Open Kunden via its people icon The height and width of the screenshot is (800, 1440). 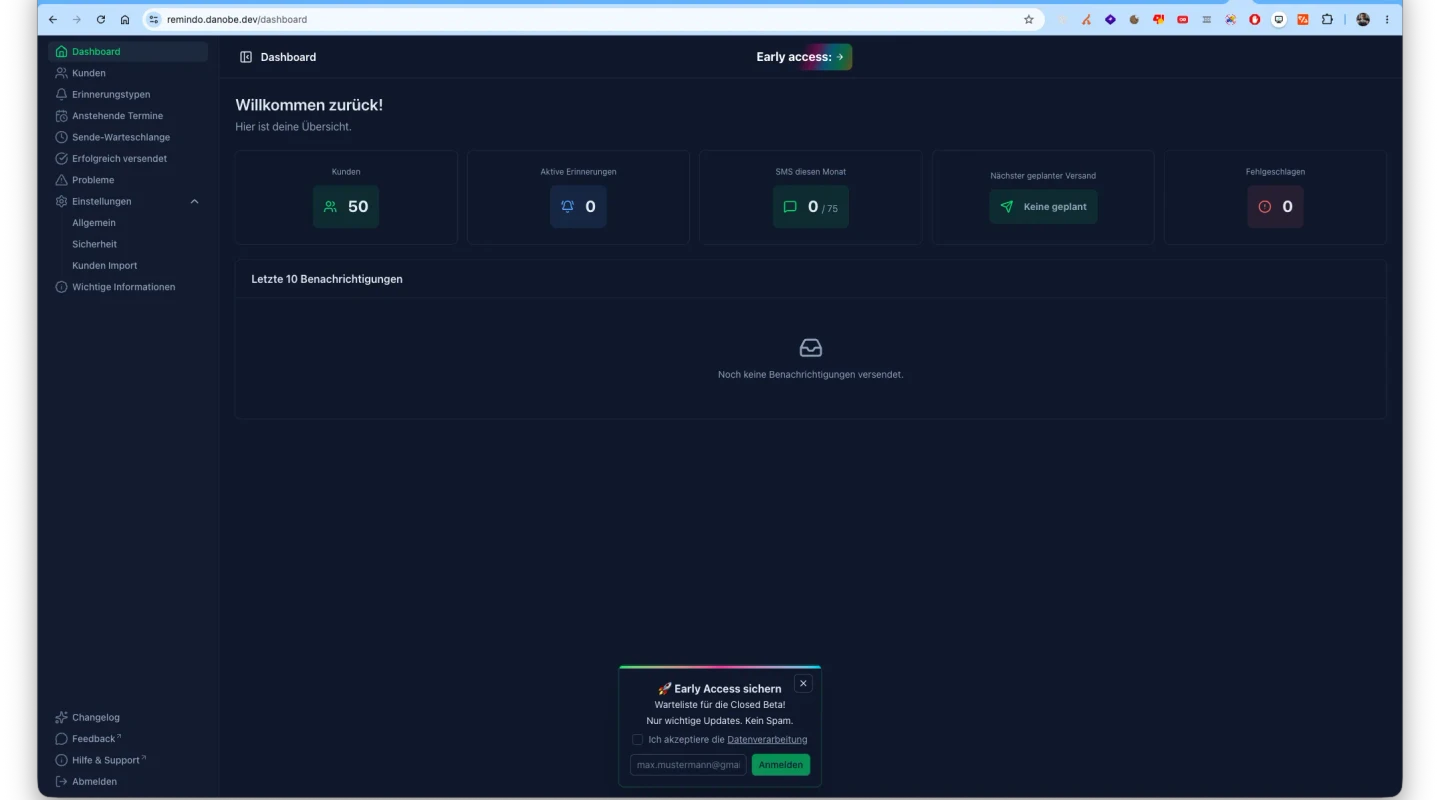tap(62, 73)
